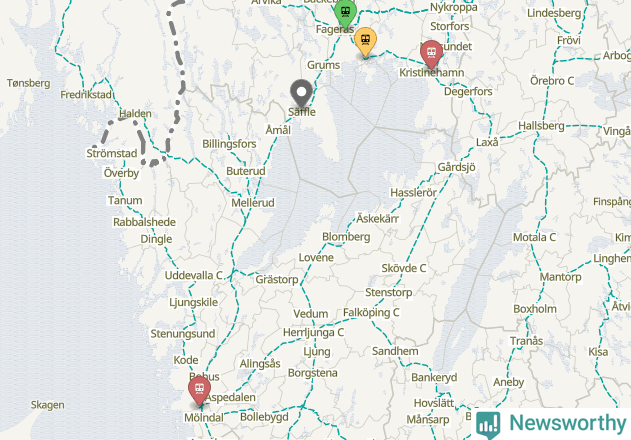Viewport: 631px width, 440px height.
Task: Select the red train marker at Kristinehamn
Action: click(x=431, y=54)
